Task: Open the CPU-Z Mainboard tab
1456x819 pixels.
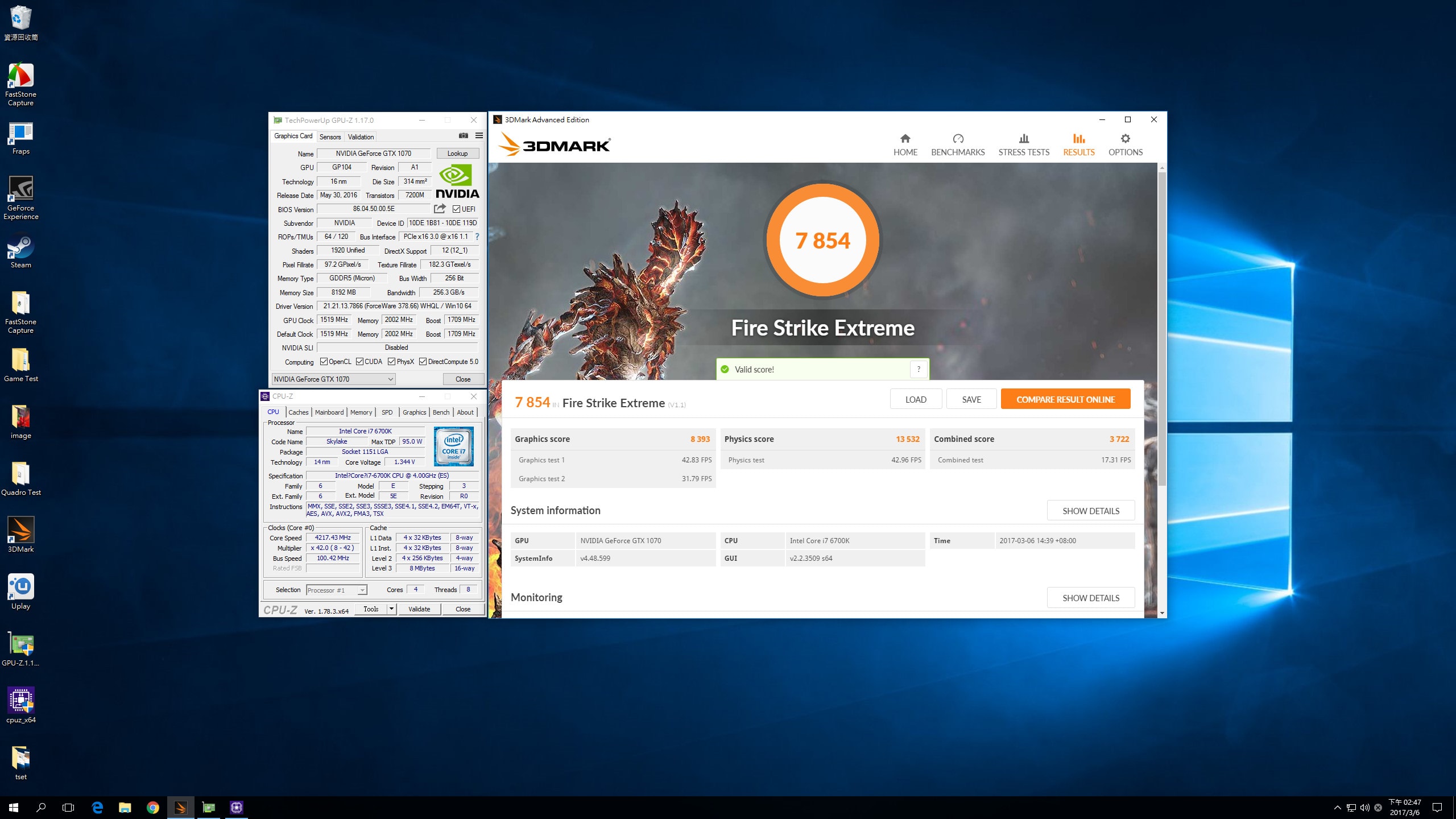Action: tap(329, 412)
